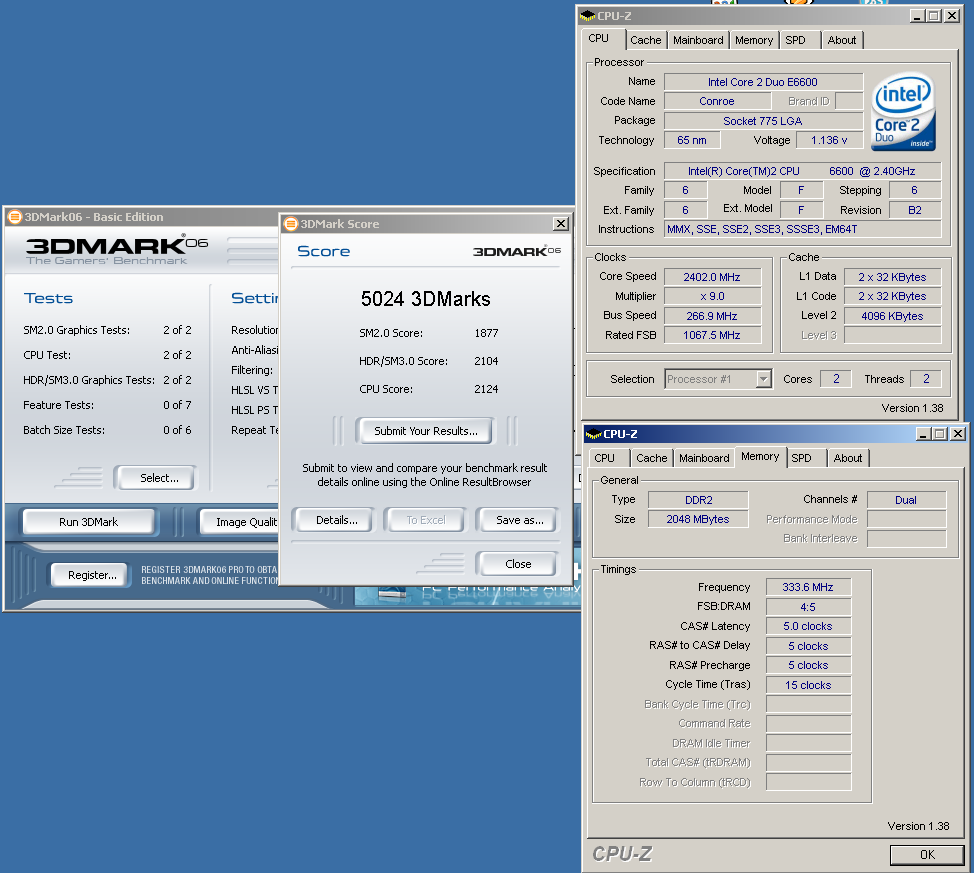Switch to Cache tab in bottom CPU-Z
The image size is (974, 873).
point(652,459)
